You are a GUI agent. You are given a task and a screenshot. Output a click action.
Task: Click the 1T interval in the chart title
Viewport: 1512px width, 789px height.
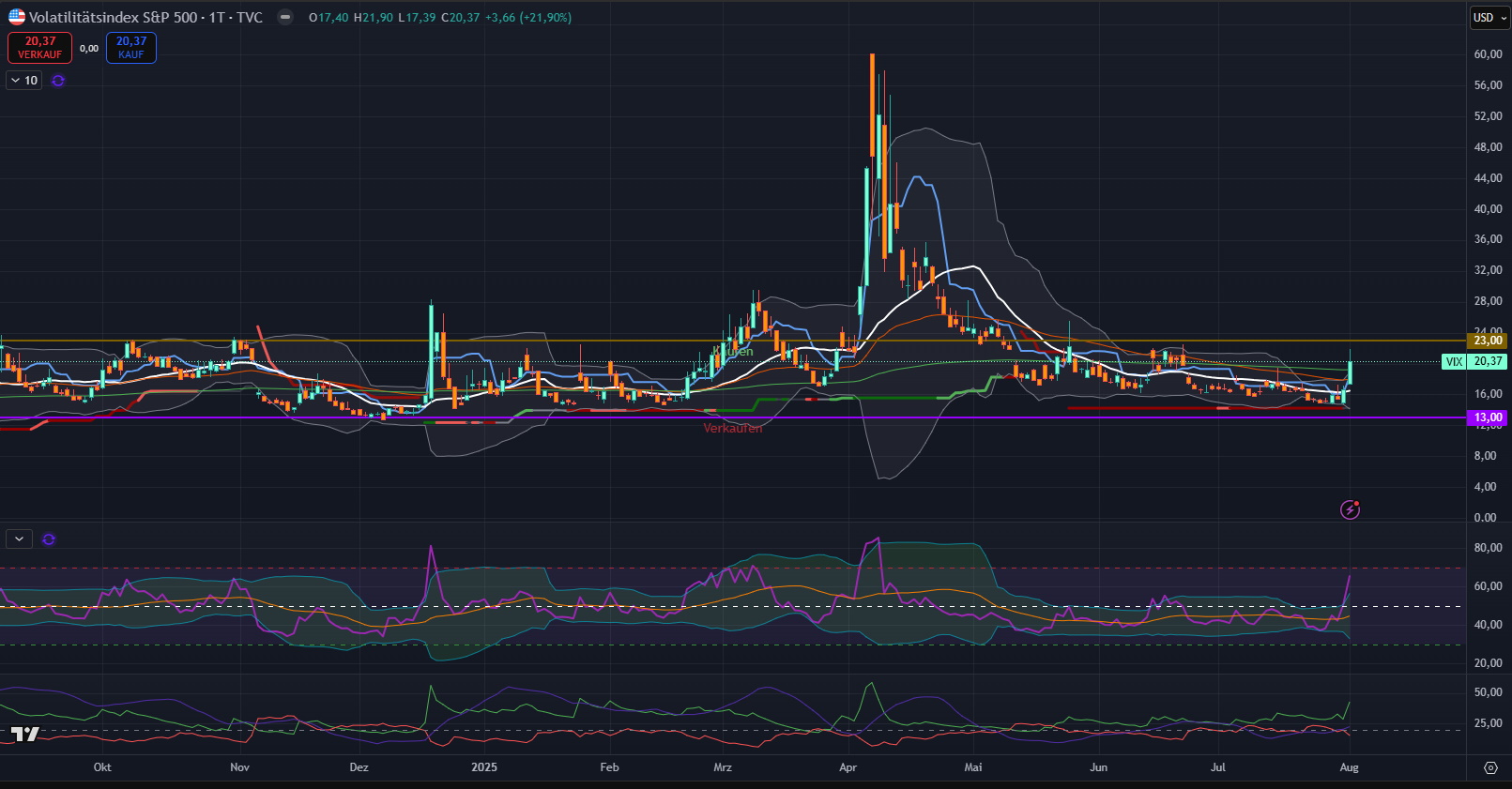tap(217, 17)
